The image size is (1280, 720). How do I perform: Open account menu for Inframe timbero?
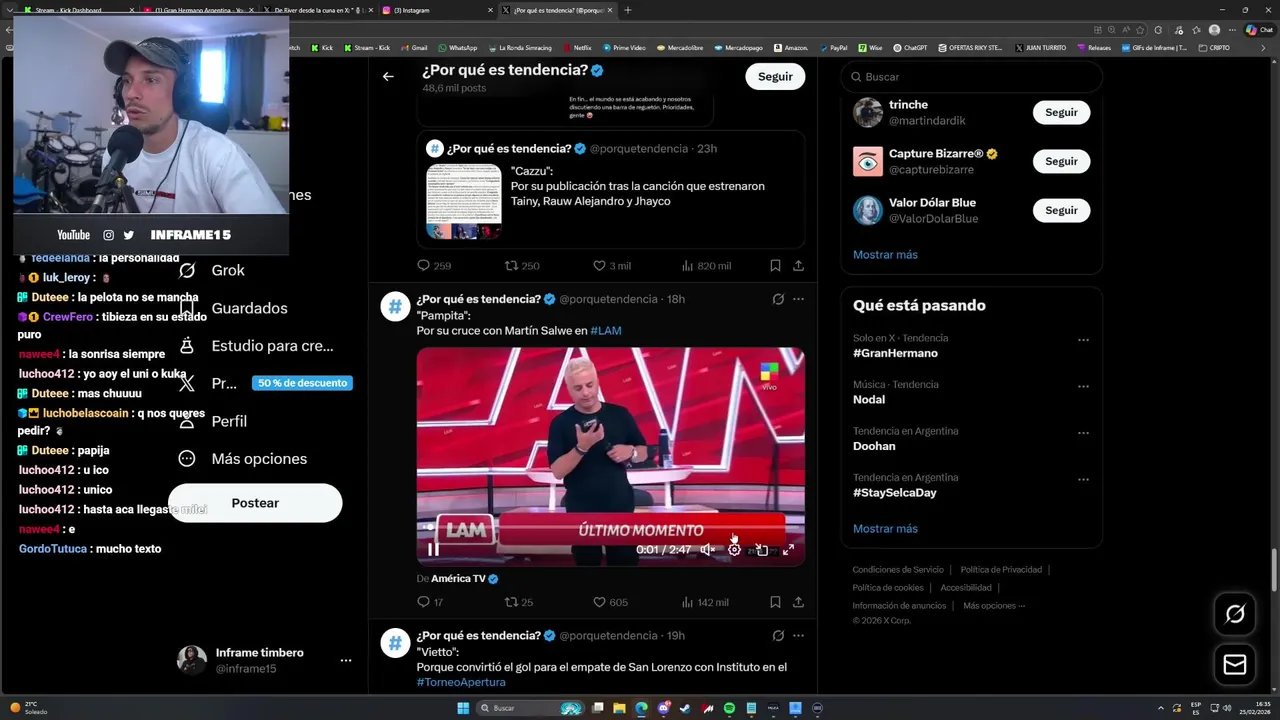[x=345, y=660]
